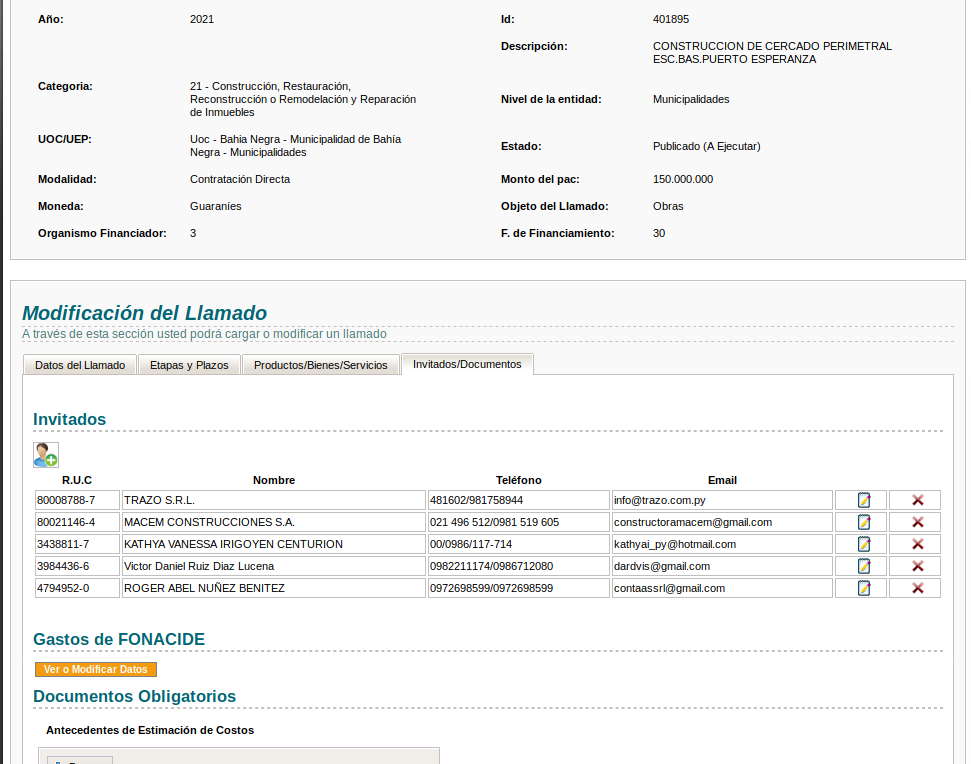Click phone 0982211174/0986712080
971x764 pixels.
(519, 566)
